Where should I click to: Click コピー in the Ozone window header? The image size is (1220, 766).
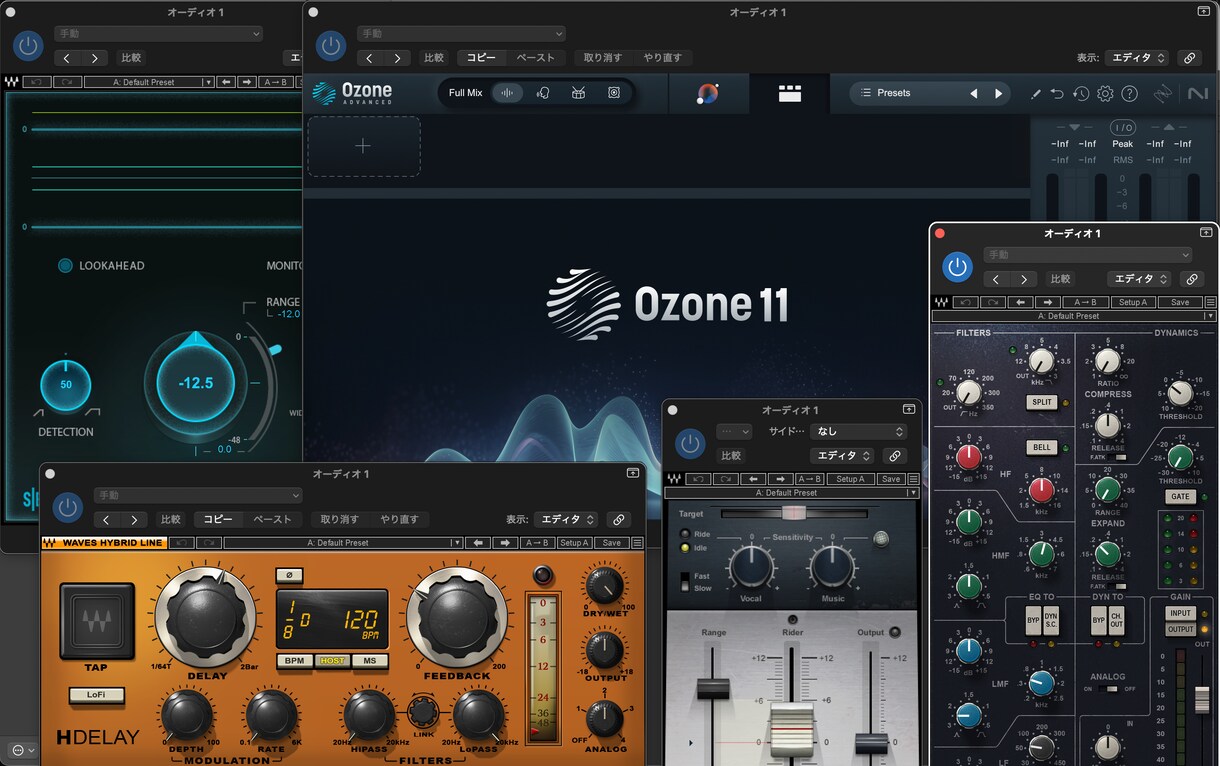481,58
